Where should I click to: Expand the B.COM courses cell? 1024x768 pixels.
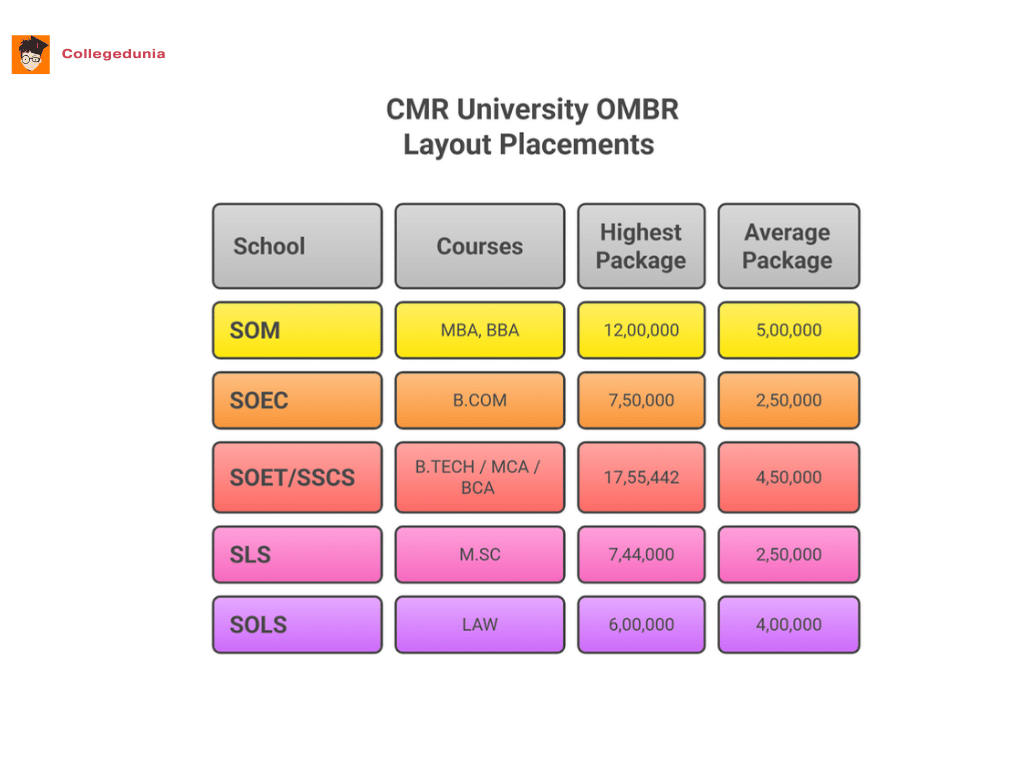tap(479, 400)
